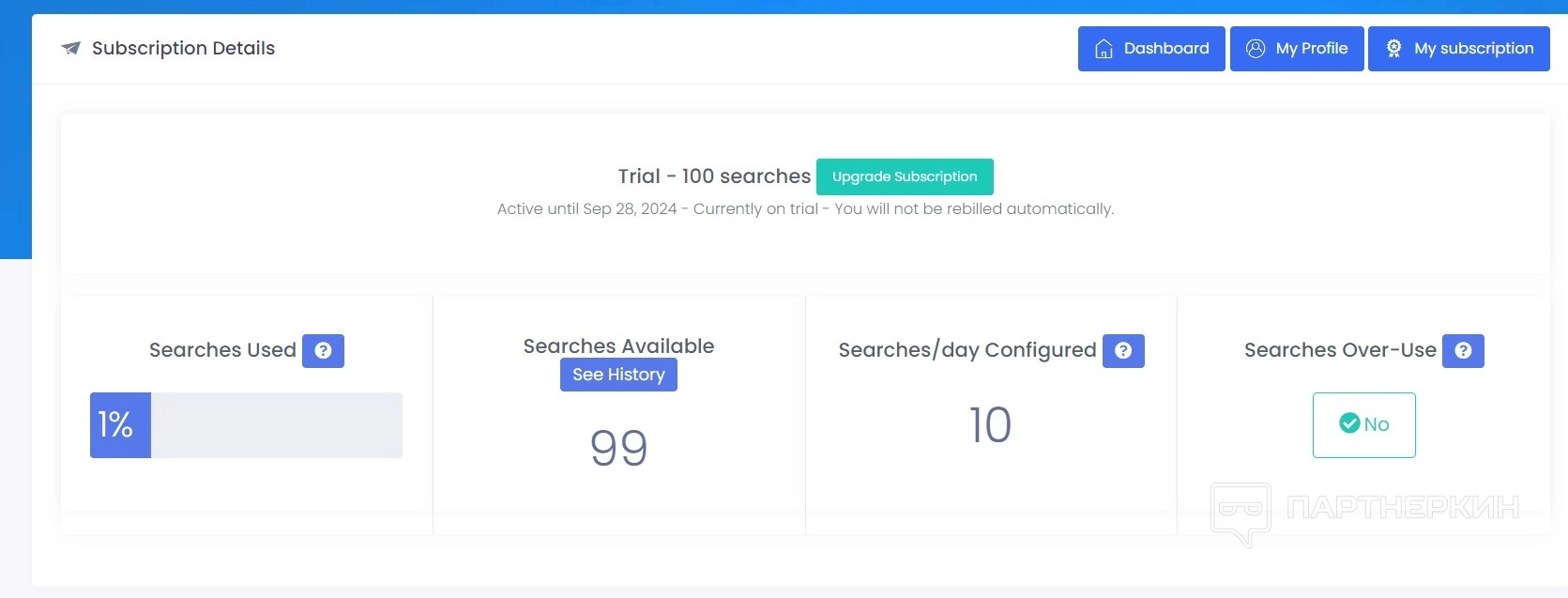The image size is (1568, 598).
Task: Click the Active until Sep 28, 2024 status line
Action: pos(805,208)
